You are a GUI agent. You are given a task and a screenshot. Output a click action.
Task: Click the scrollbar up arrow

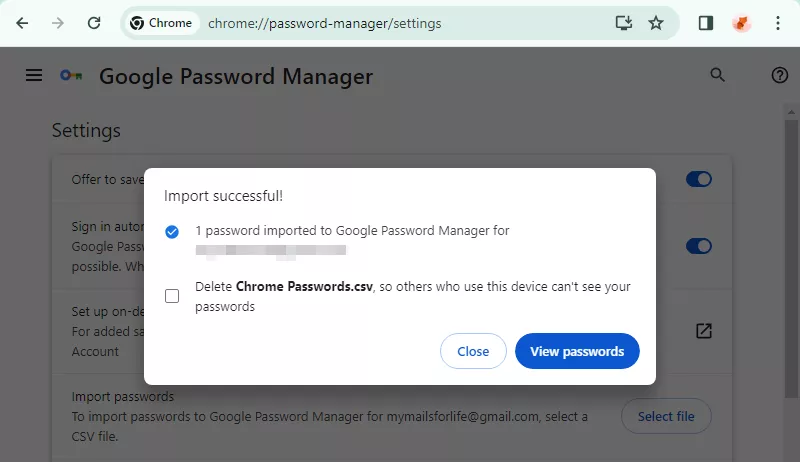tap(791, 112)
